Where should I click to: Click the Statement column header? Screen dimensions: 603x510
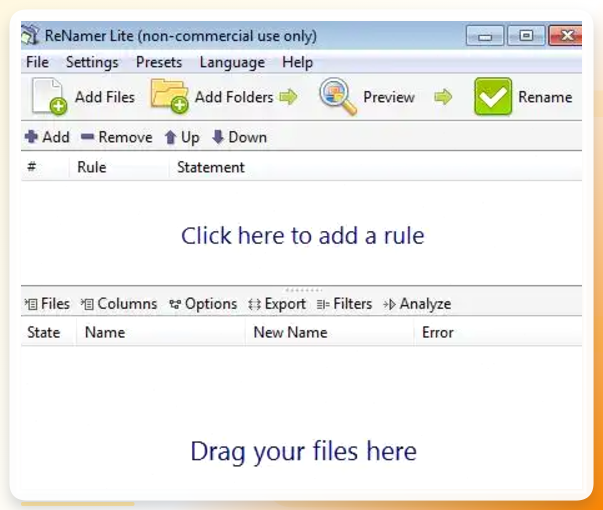tap(375, 167)
